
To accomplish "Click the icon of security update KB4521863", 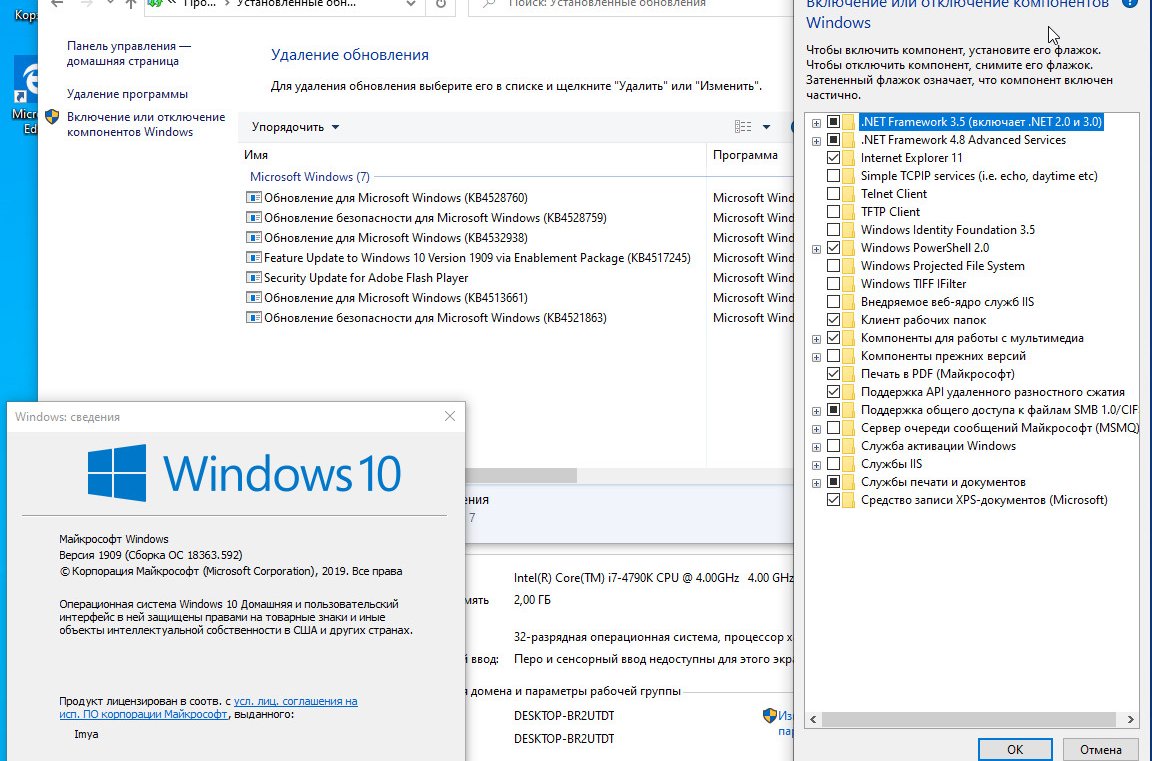I will point(253,317).
